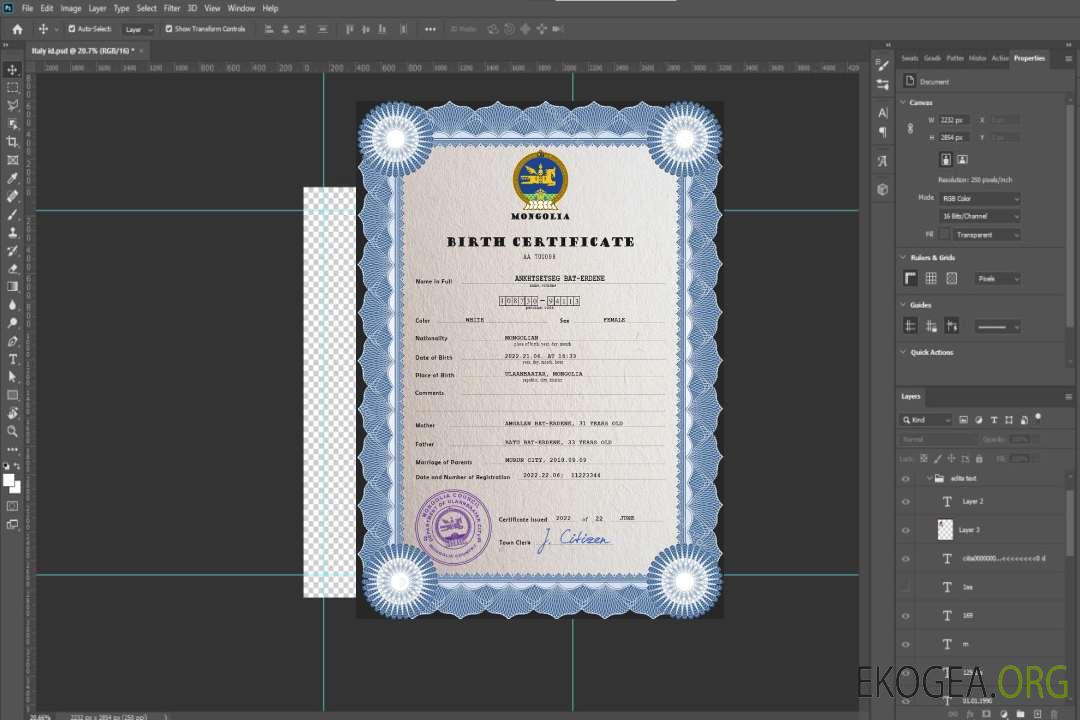Open the Layer menu
This screenshot has width=1080, height=720.
coord(97,8)
